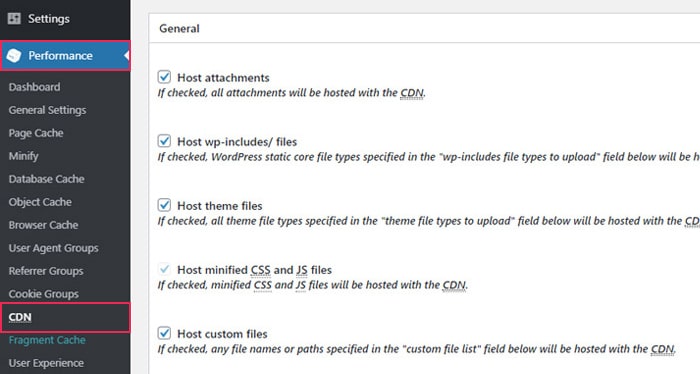Click the Fragment Cache link
The image size is (700, 374).
click(47, 340)
